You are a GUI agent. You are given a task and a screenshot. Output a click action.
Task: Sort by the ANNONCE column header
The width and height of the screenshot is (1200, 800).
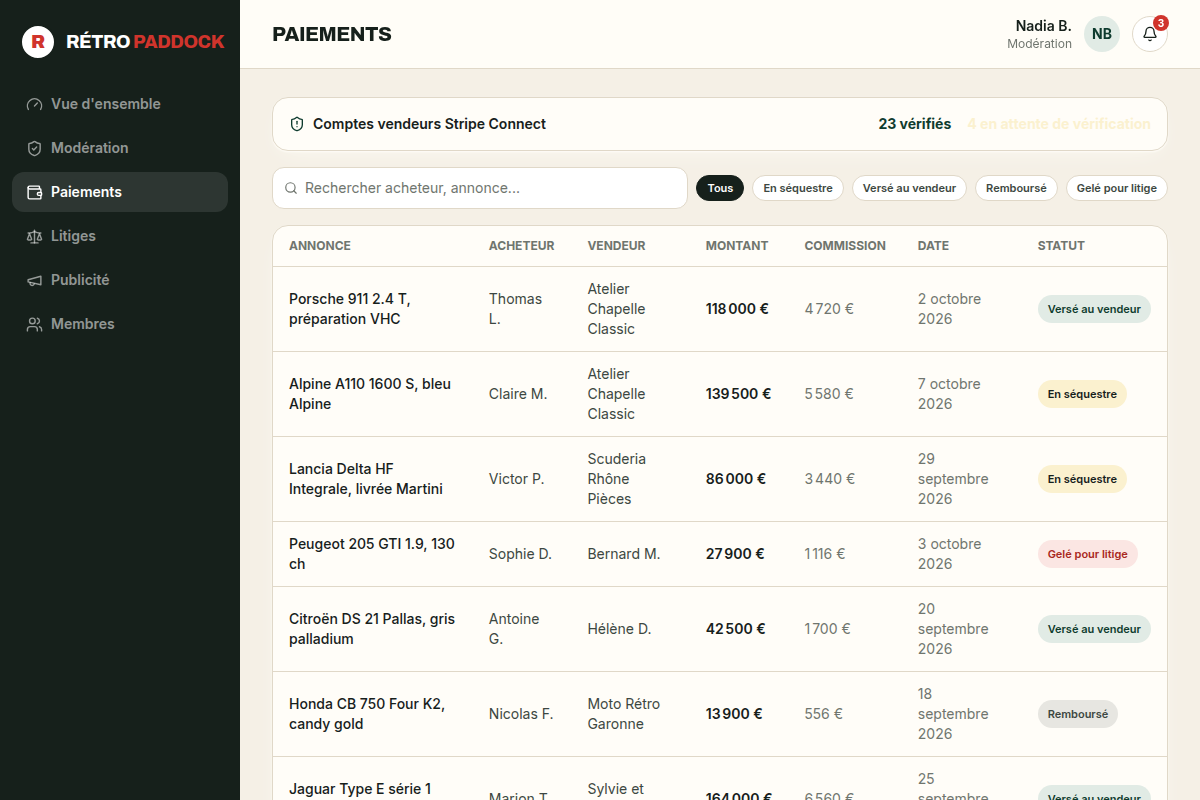pyautogui.click(x=320, y=246)
